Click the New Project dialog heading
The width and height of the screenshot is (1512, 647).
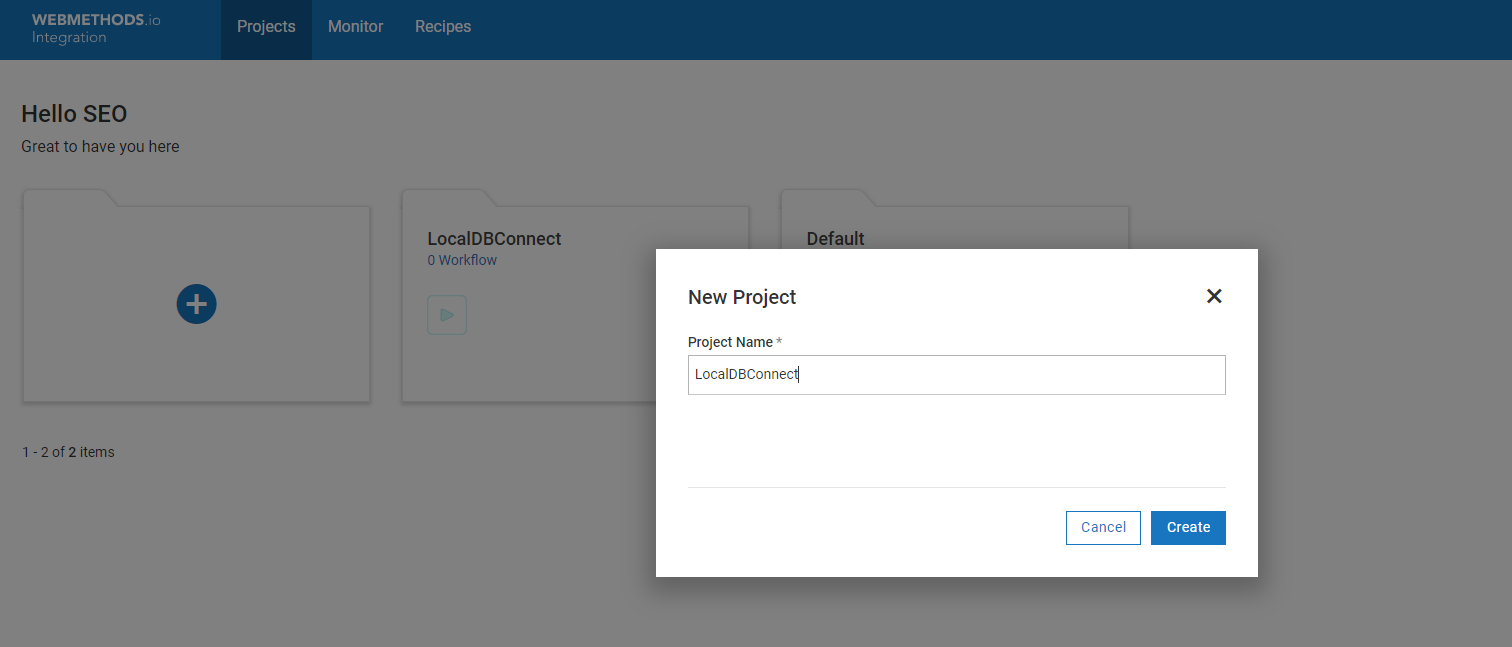(742, 297)
